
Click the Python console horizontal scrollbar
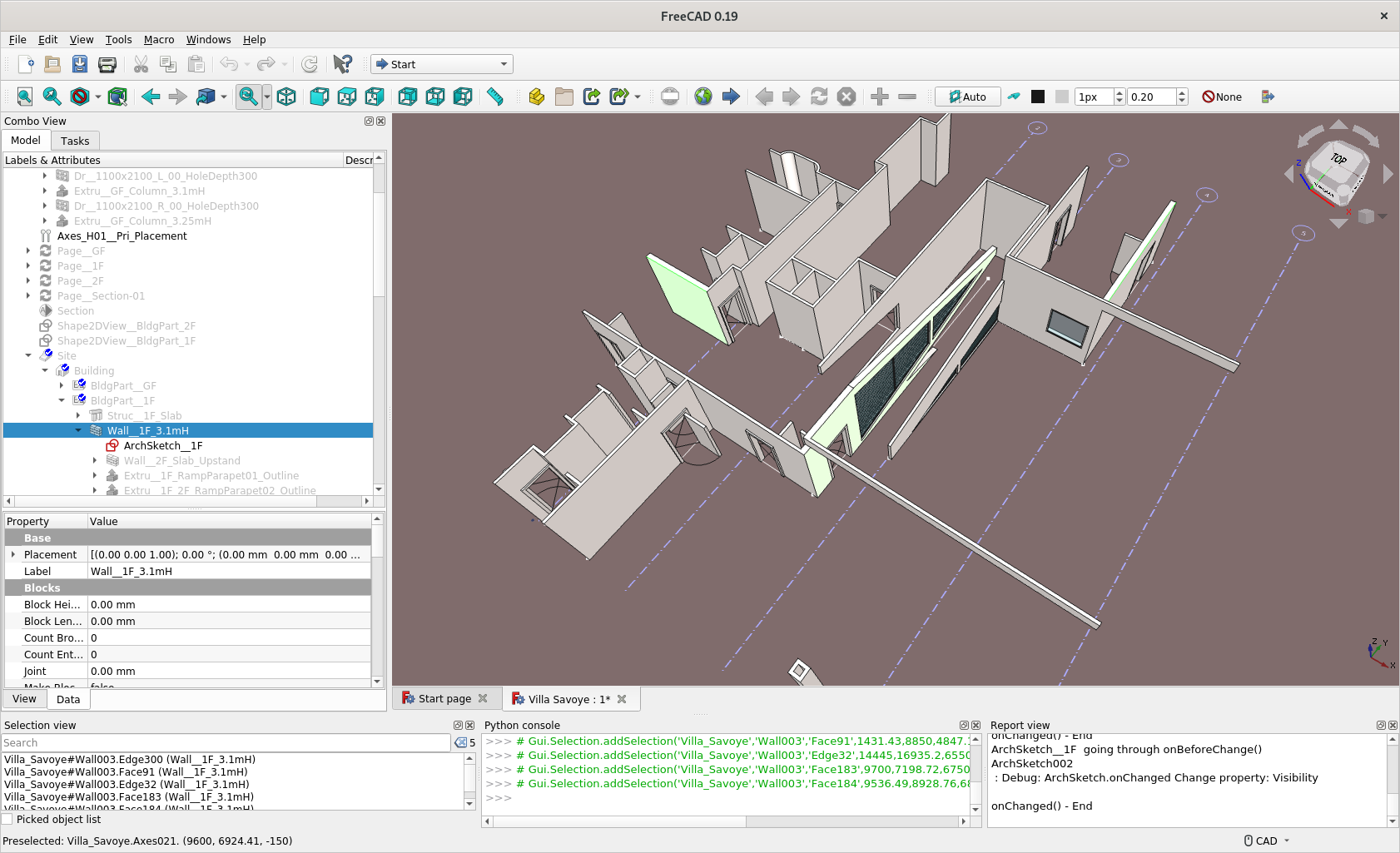tap(726, 821)
